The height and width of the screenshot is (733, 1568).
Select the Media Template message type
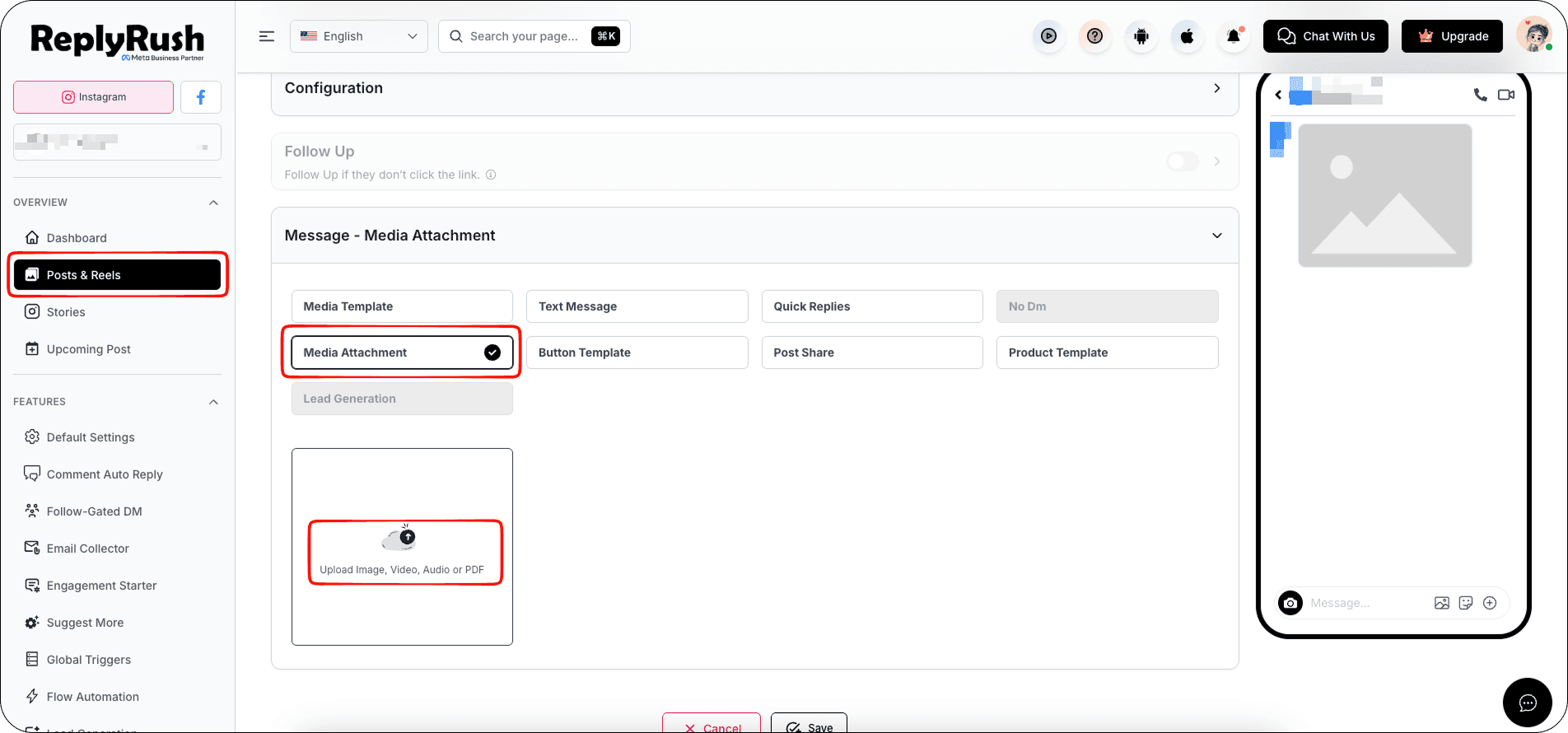402,306
